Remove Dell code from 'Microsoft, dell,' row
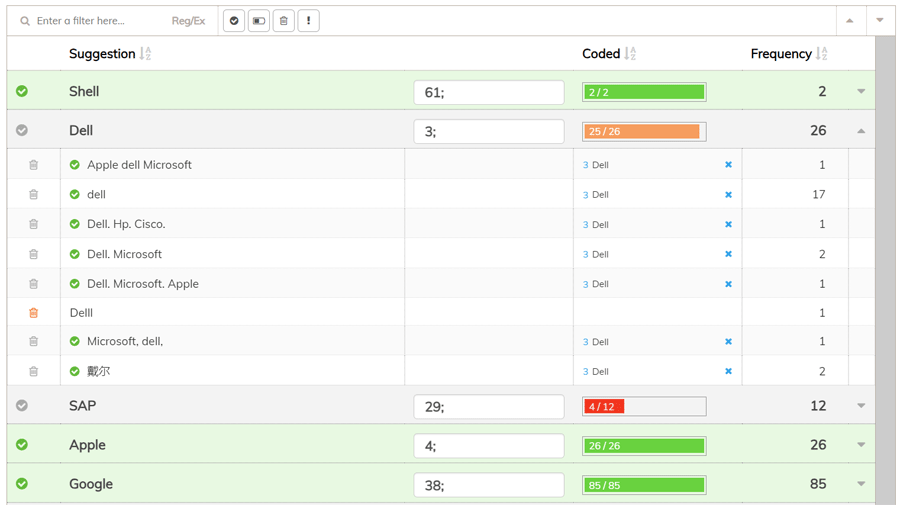The width and height of the screenshot is (900, 505). click(728, 341)
